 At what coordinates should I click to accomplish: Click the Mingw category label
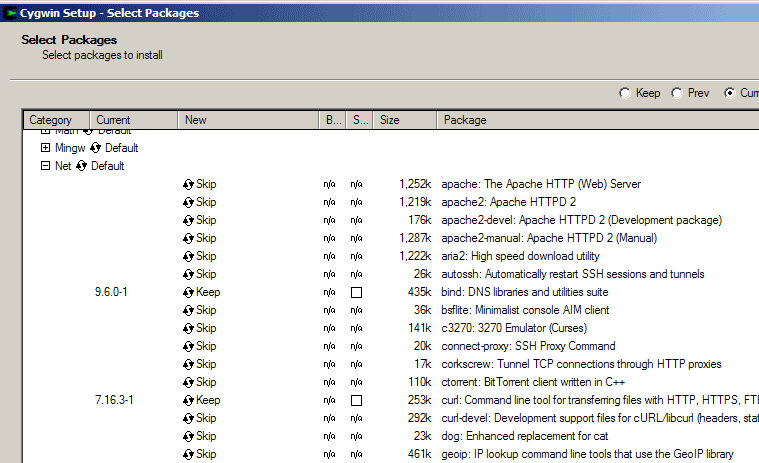point(70,148)
